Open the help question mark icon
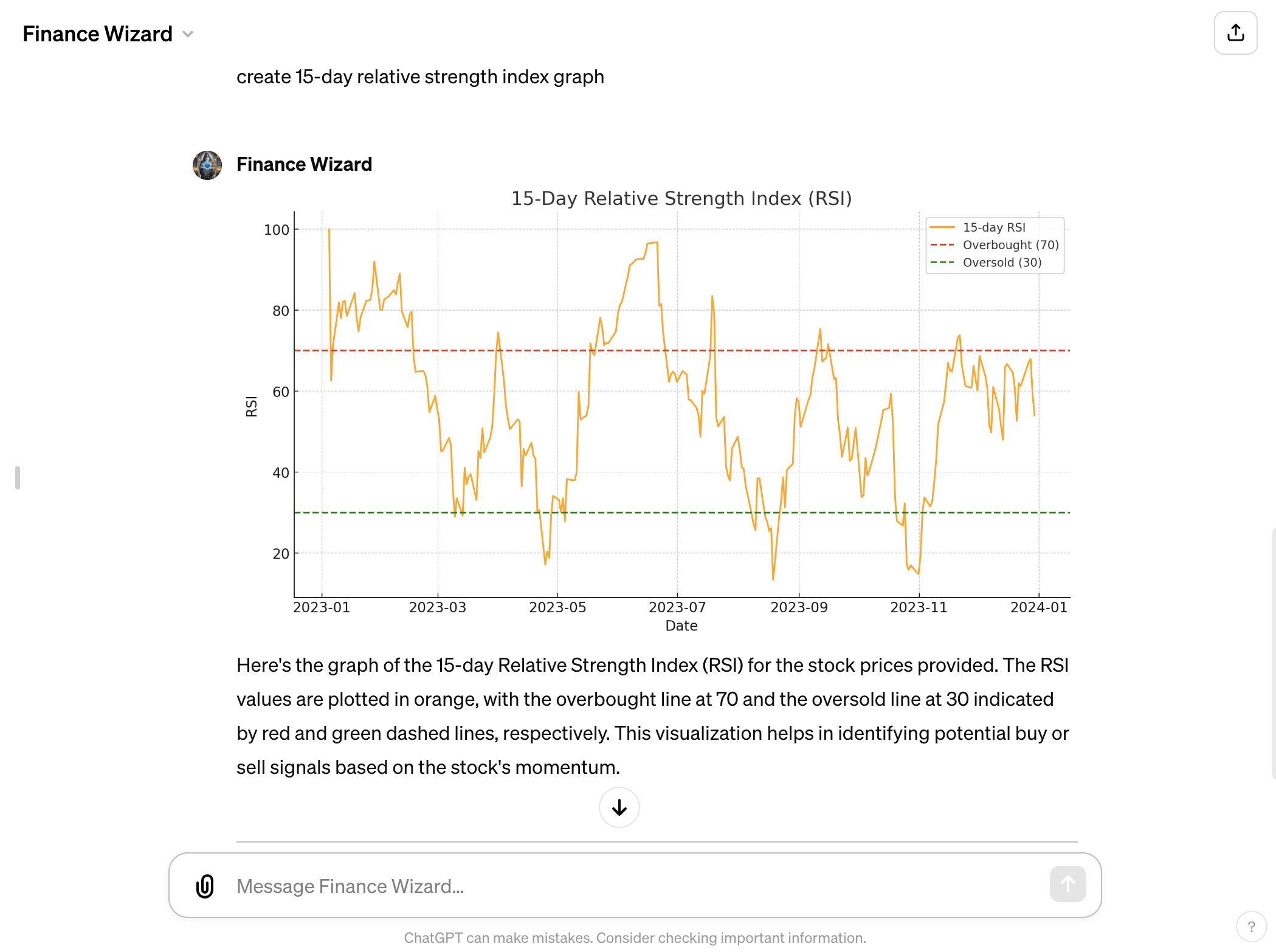The height and width of the screenshot is (952, 1276). pyautogui.click(x=1250, y=926)
